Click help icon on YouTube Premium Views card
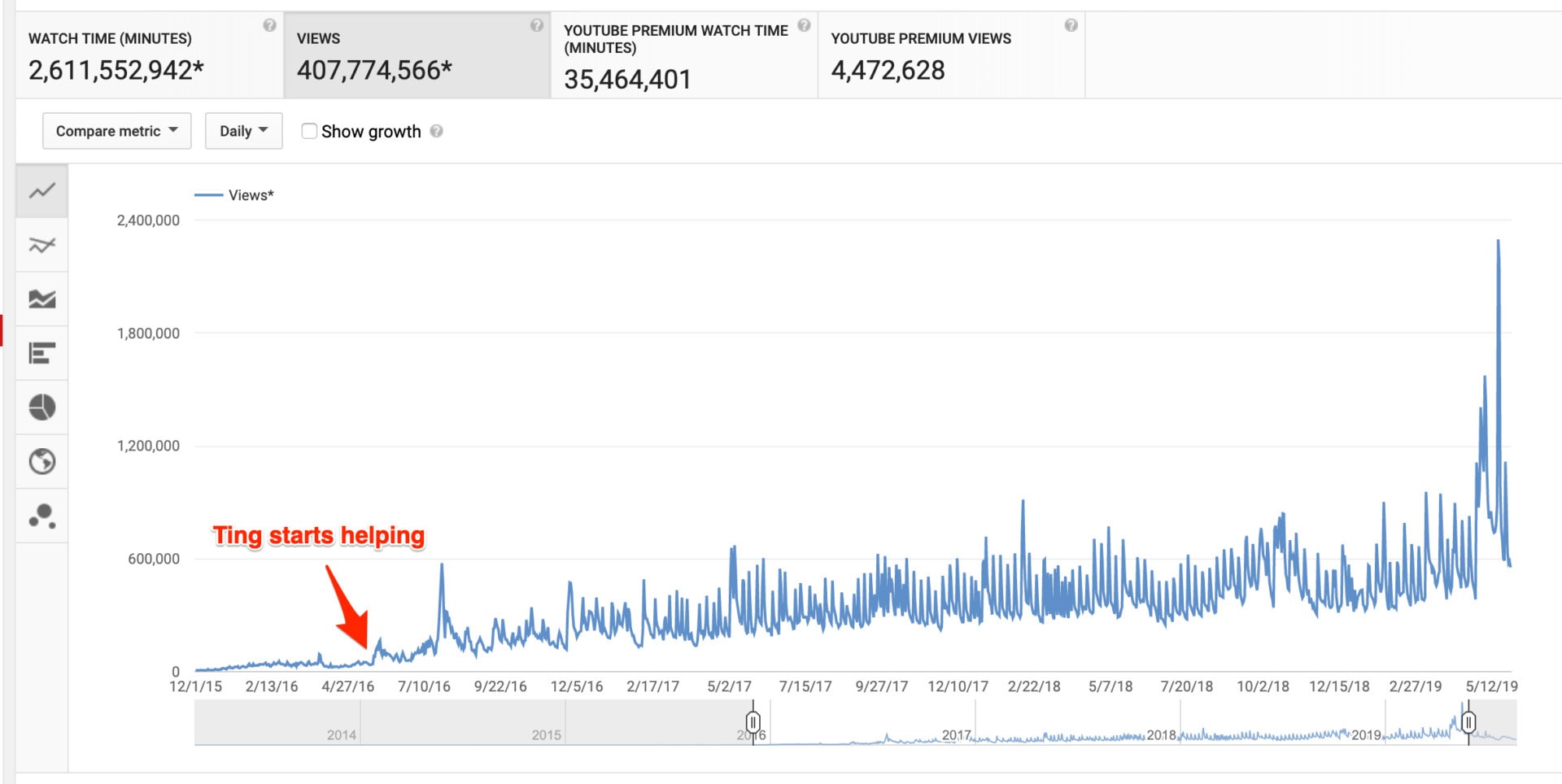Viewport: 1562px width, 784px height. [1071, 25]
